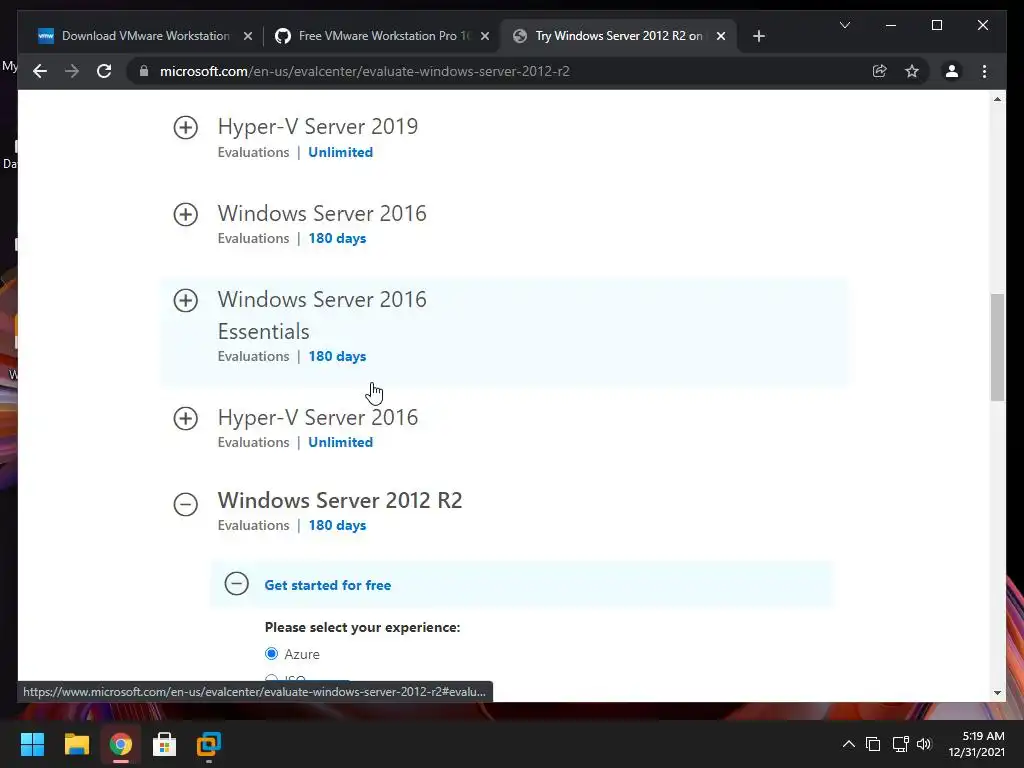This screenshot has width=1024, height=768.
Task: Expand the Hyper-V Server 2019 section
Action: [x=185, y=127]
